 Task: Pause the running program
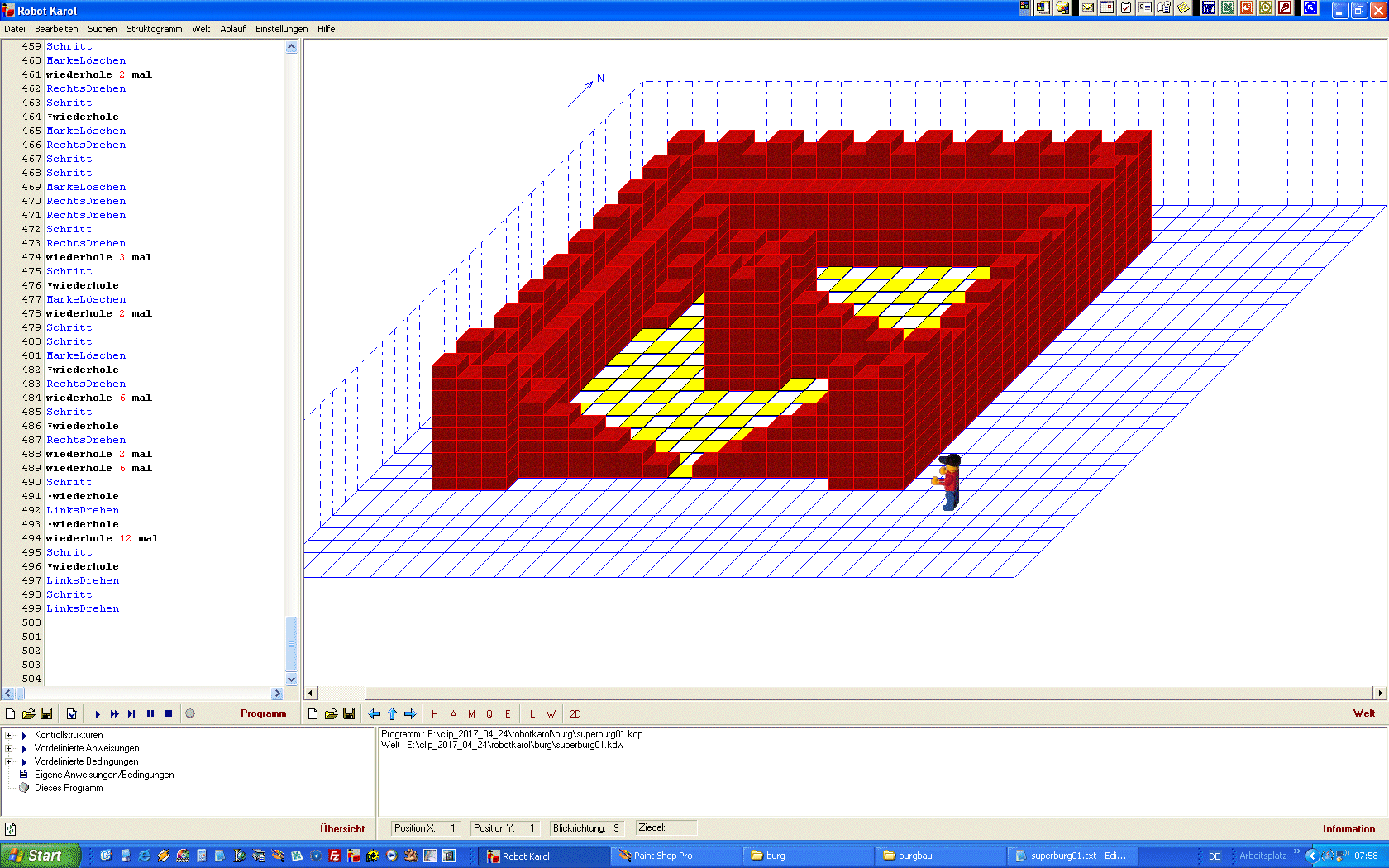[150, 714]
